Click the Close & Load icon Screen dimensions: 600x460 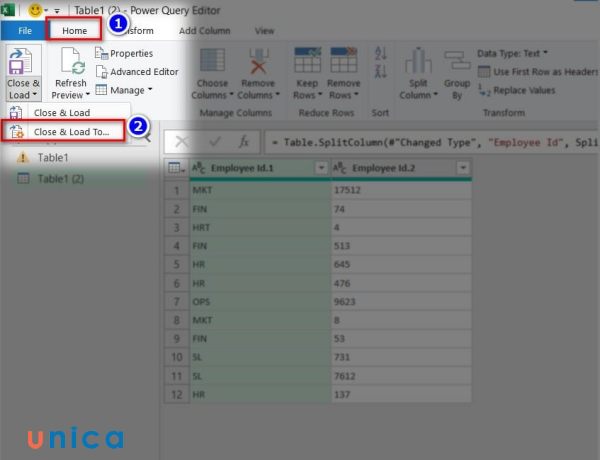click(20, 64)
